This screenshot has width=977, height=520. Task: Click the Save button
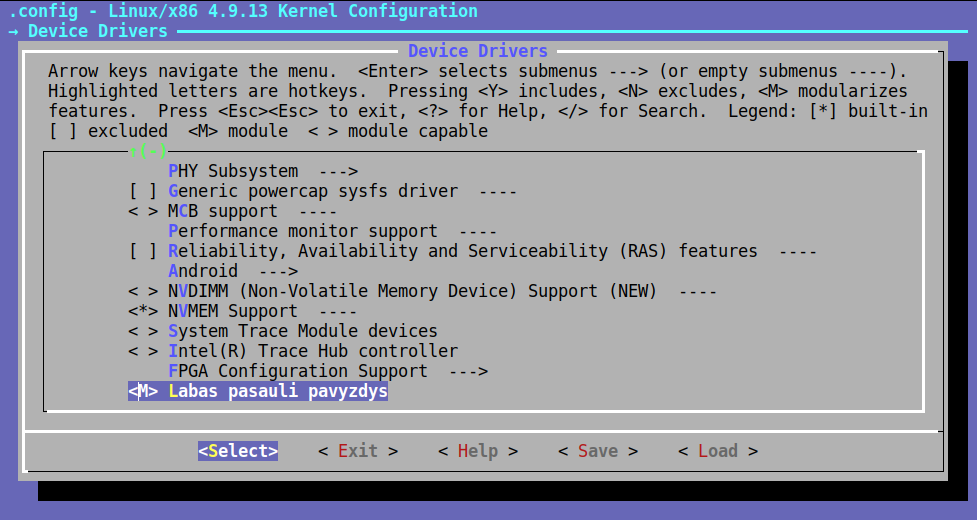tap(598, 451)
